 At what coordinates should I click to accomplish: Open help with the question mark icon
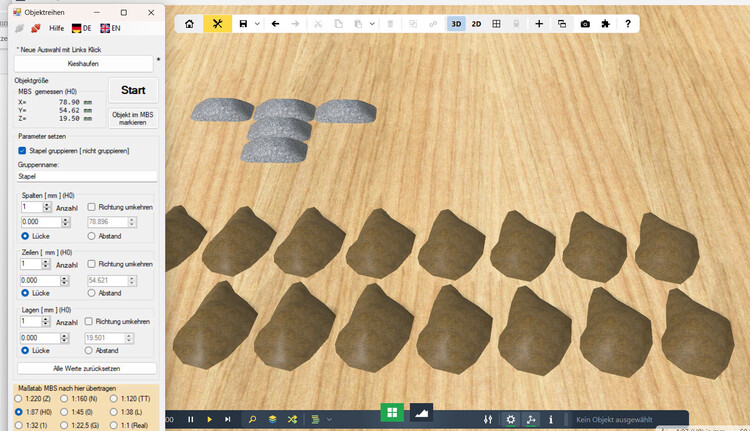pos(628,24)
